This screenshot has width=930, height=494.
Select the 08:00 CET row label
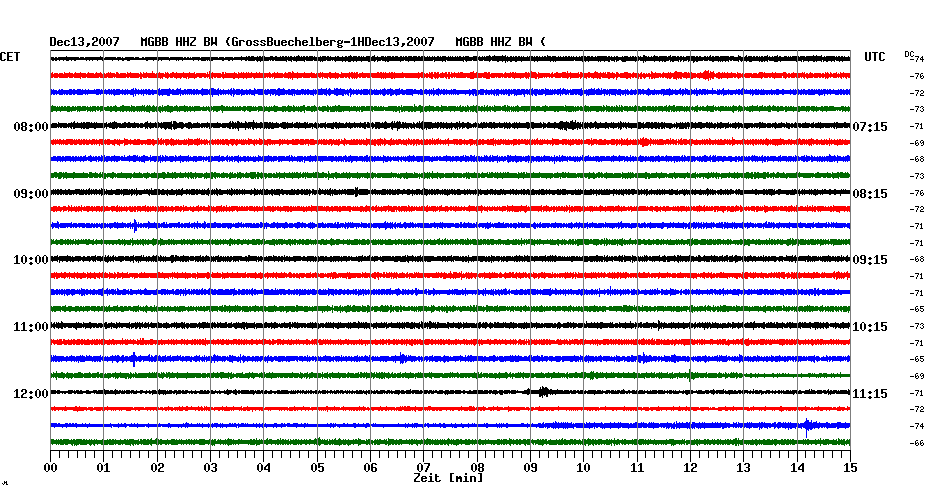tap(31, 127)
